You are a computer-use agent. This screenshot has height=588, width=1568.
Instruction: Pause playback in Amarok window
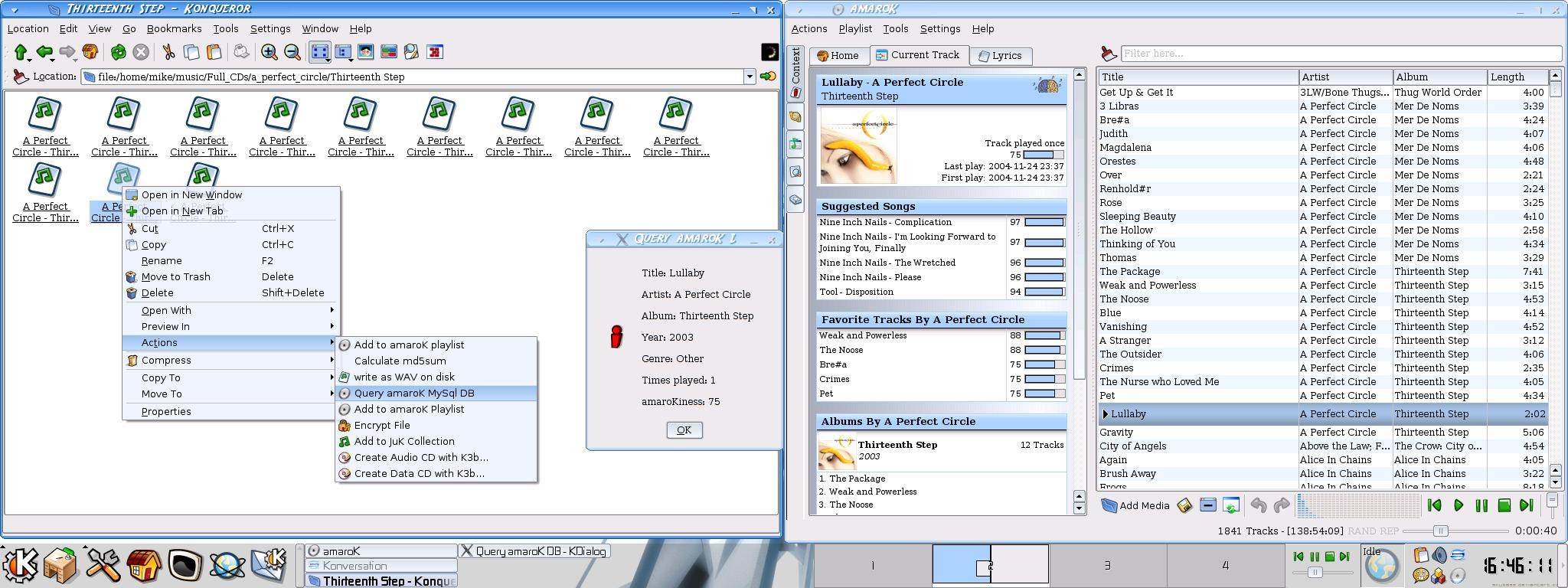(x=1481, y=505)
